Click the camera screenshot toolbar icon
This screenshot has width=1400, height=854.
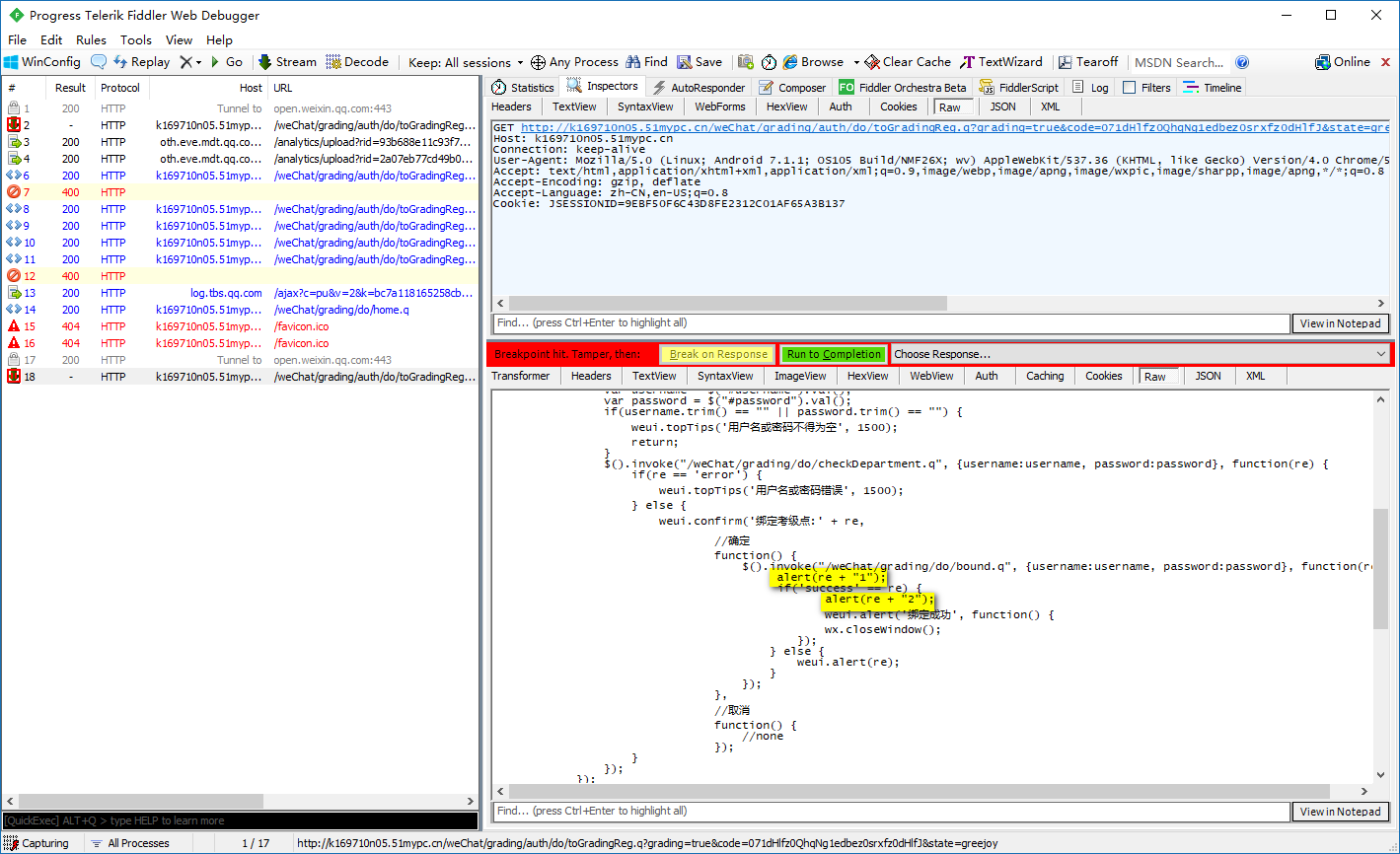coord(746,62)
